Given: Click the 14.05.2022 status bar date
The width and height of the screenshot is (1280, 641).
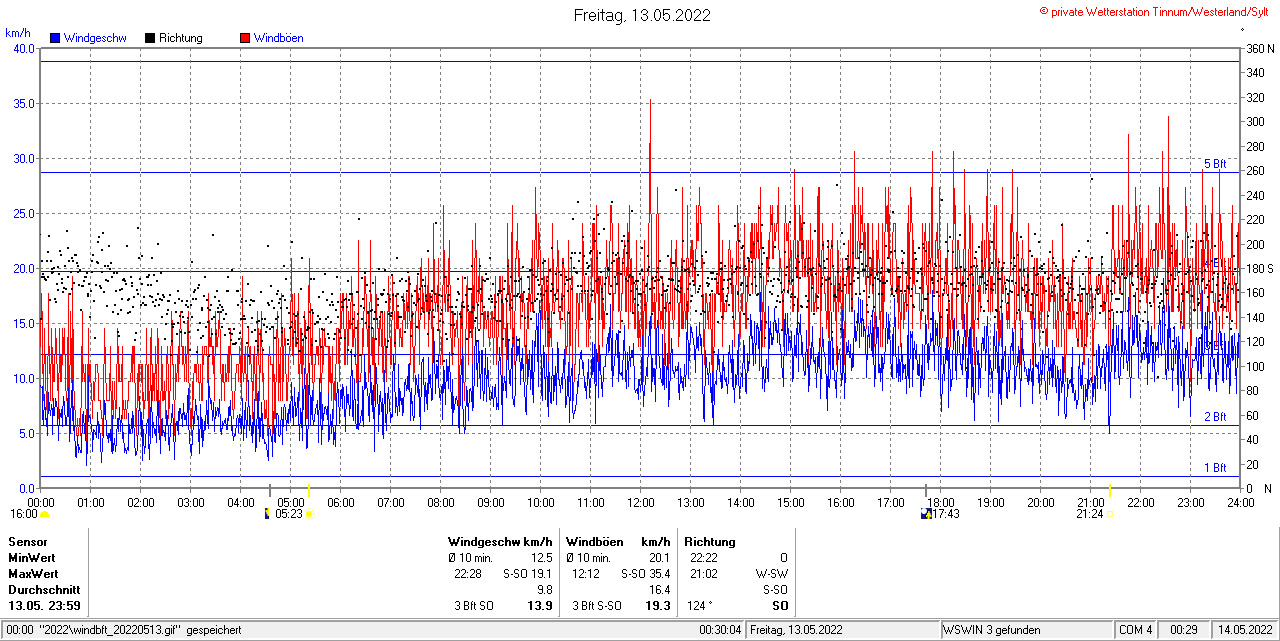Looking at the screenshot, I should (1245, 630).
